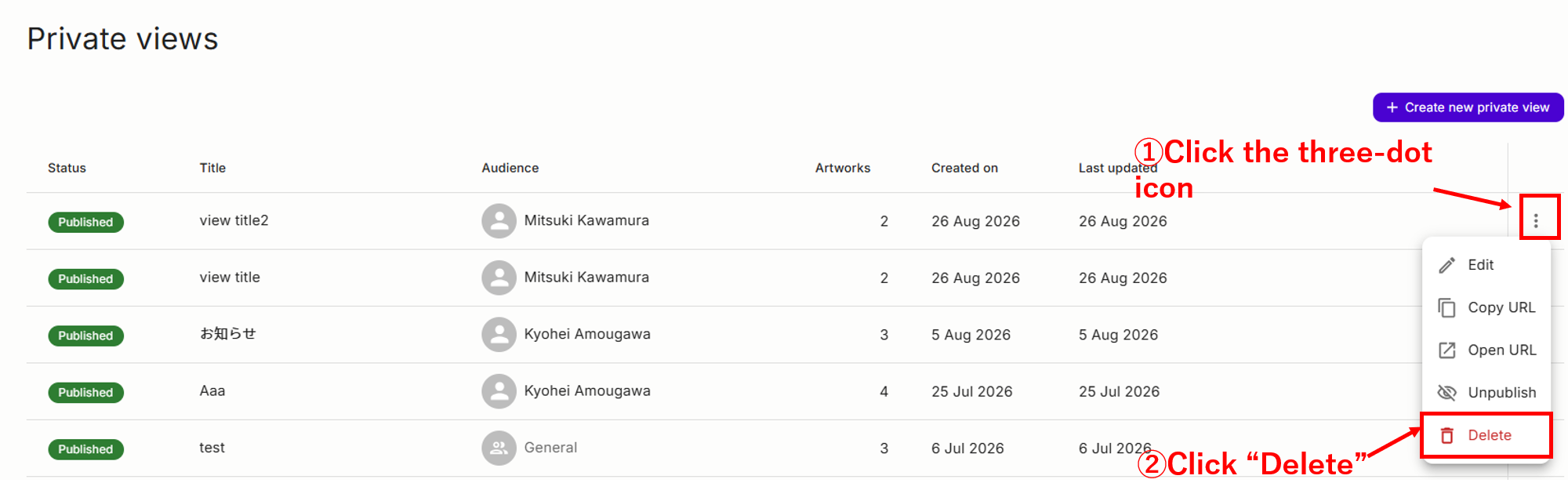This screenshot has height=501, width=1568.
Task: Click the crossed-eye Unpublish icon
Action: [x=1446, y=392]
